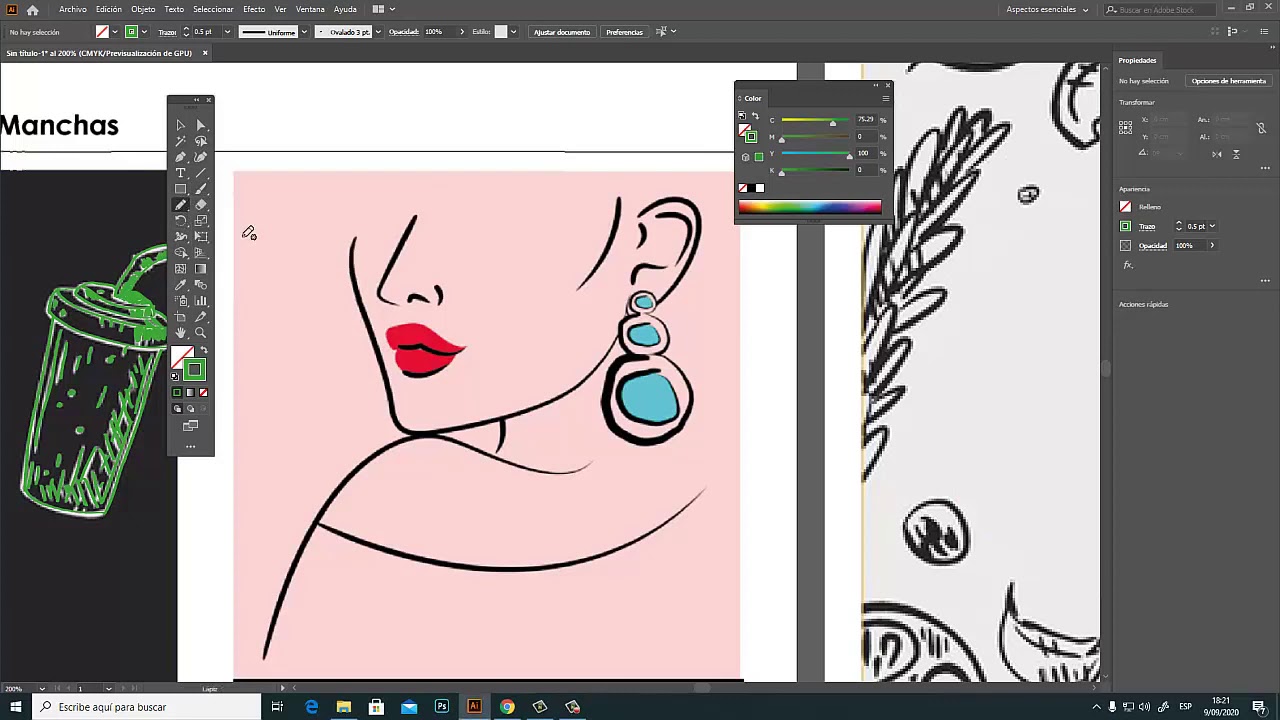Select the Column Graph tool
Viewport: 1280px width, 720px height.
point(201,301)
